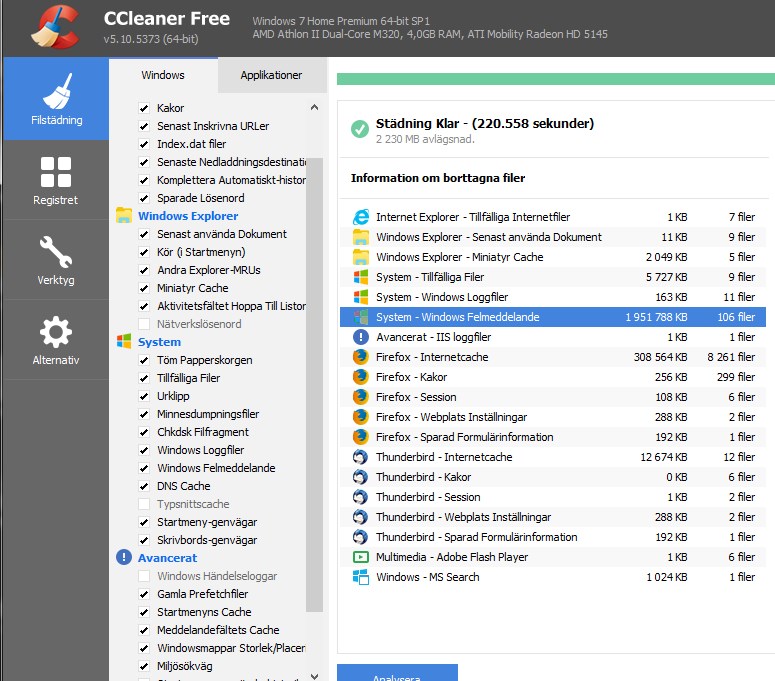Click Firefox icon of Firefox - Kakor row
The height and width of the screenshot is (681, 775).
coord(361,377)
